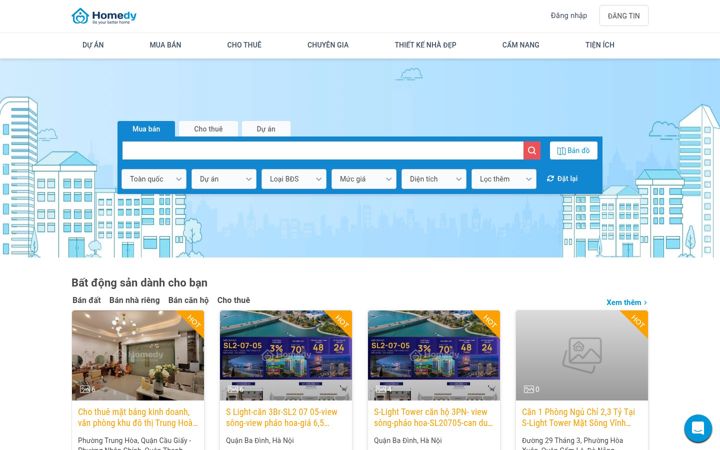Click the refresh icon beside Đặt lại
This screenshot has width=720, height=450.
coord(550,179)
